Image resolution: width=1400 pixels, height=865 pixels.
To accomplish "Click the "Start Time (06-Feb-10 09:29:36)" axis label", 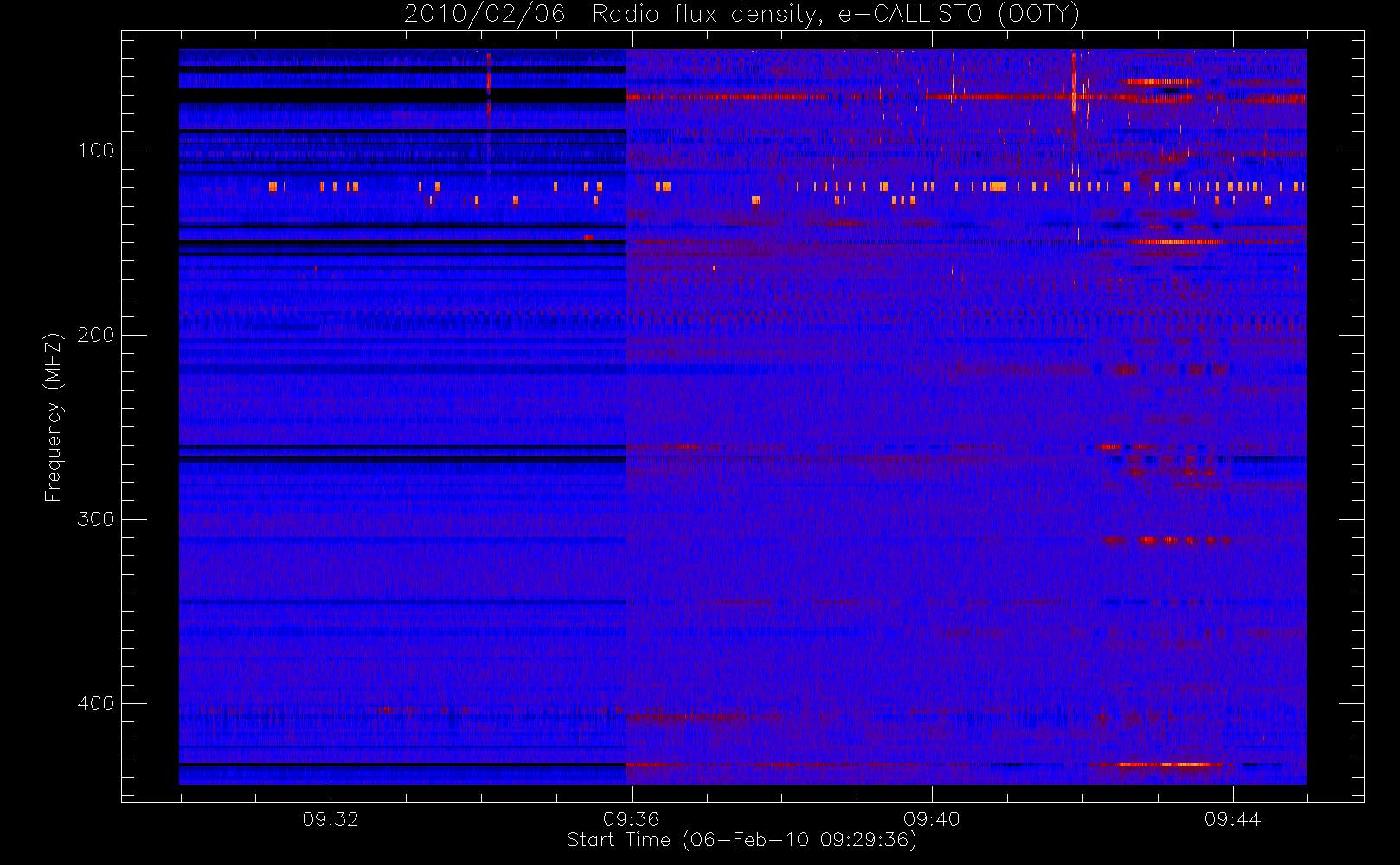I will click(x=742, y=840).
